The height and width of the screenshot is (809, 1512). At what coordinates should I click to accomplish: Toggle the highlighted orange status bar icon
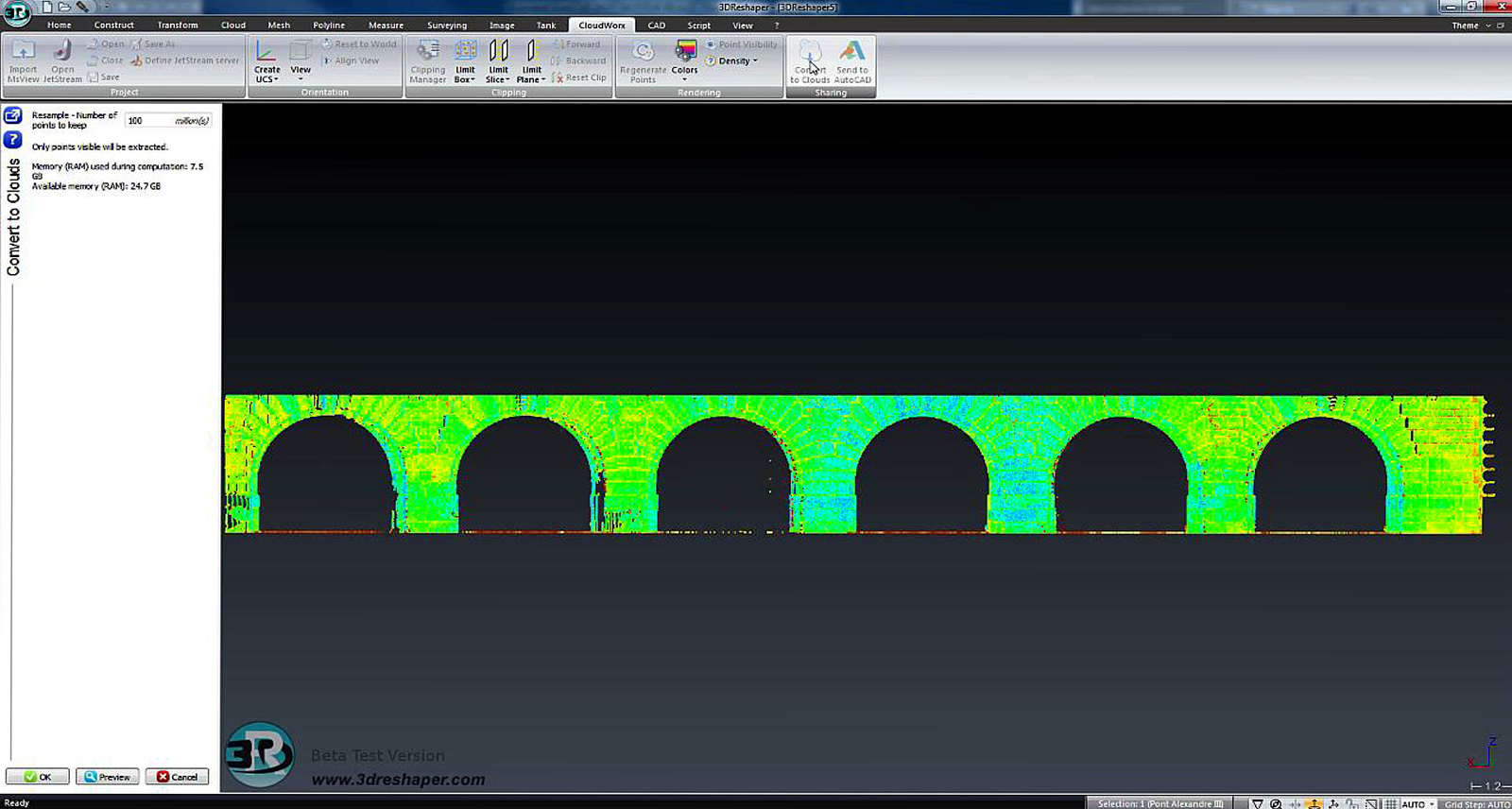tap(1314, 803)
